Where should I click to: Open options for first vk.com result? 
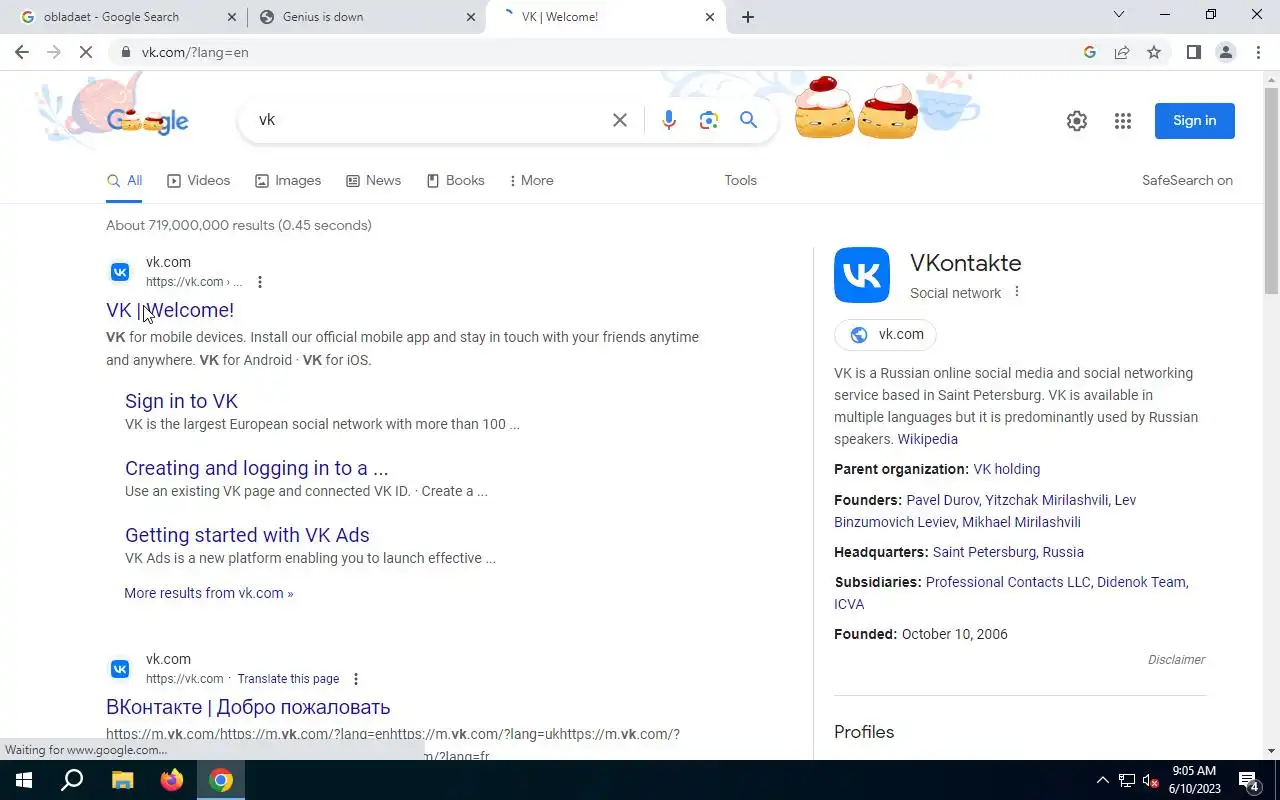tap(260, 282)
